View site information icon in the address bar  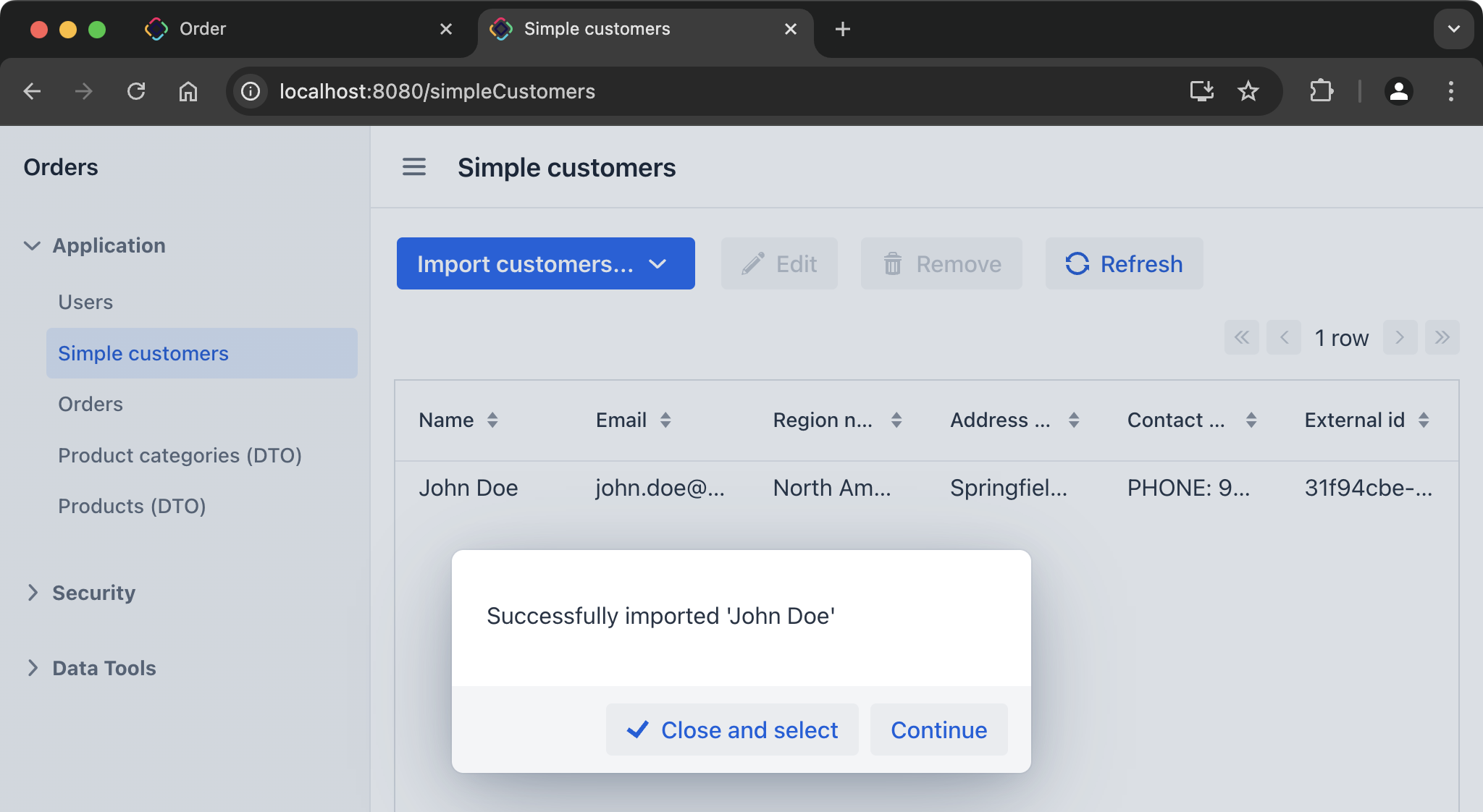coord(251,91)
